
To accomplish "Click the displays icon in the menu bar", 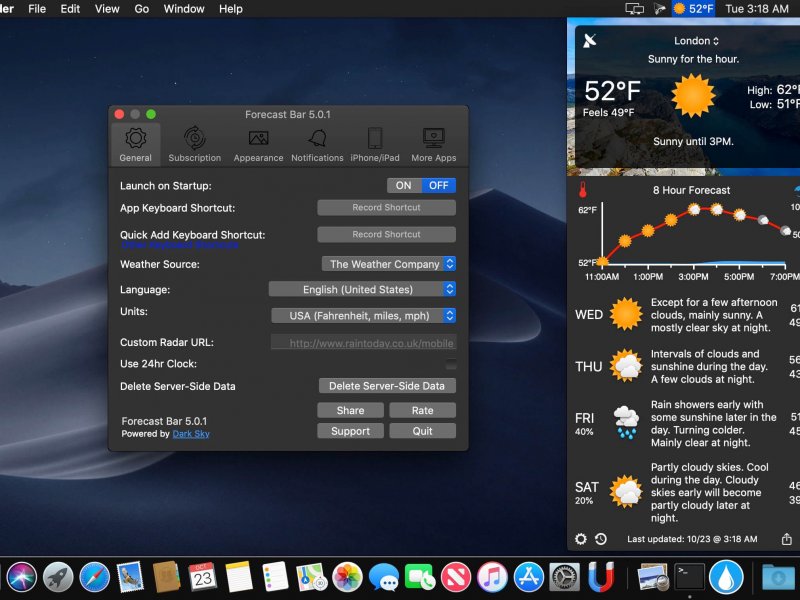I will (x=635, y=9).
